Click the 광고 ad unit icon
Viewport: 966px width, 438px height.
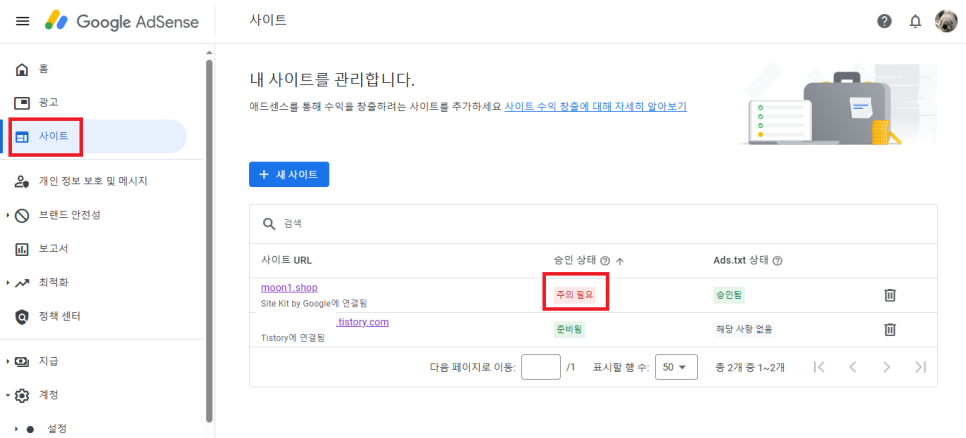(22, 102)
